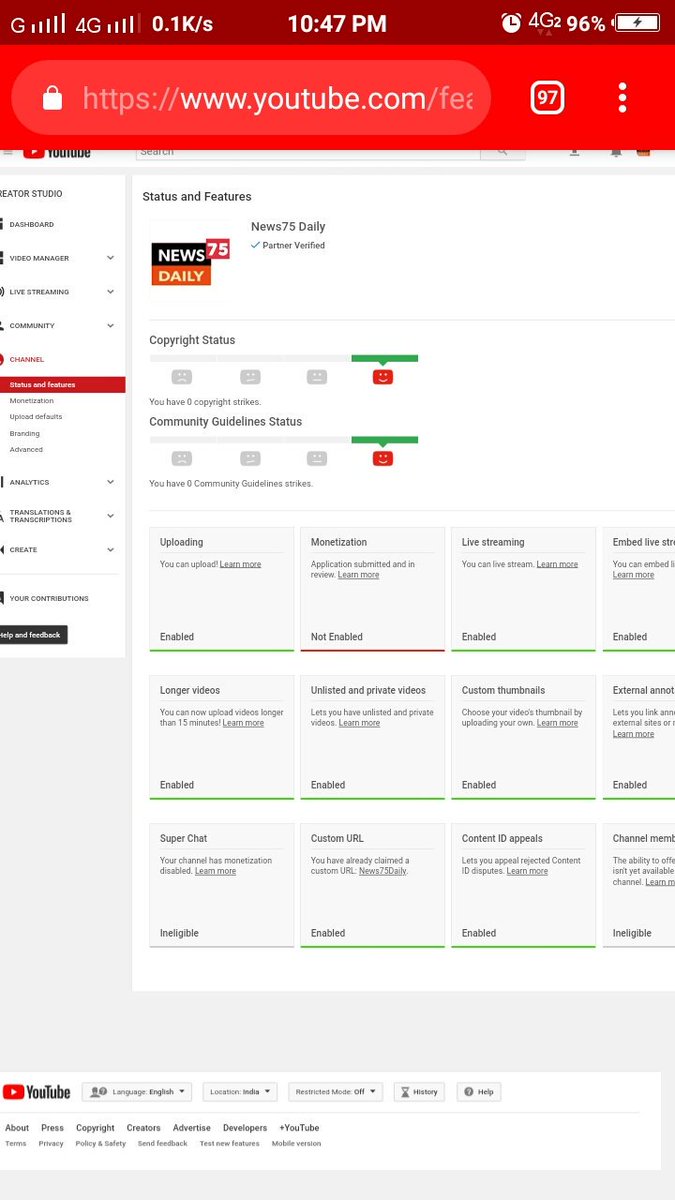
Task: Click Learn more in Embed live streaming card
Action: pos(633,575)
